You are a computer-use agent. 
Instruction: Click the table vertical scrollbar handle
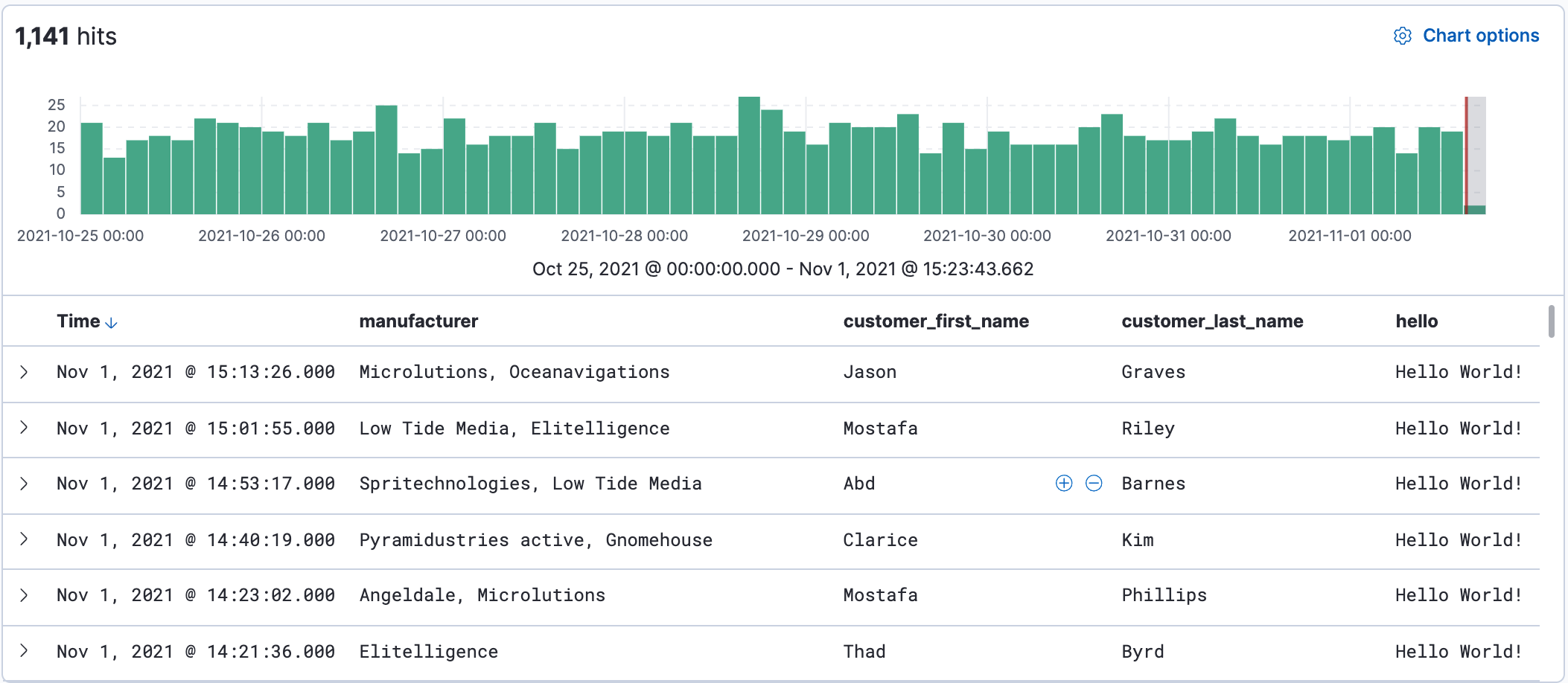coord(1551,321)
